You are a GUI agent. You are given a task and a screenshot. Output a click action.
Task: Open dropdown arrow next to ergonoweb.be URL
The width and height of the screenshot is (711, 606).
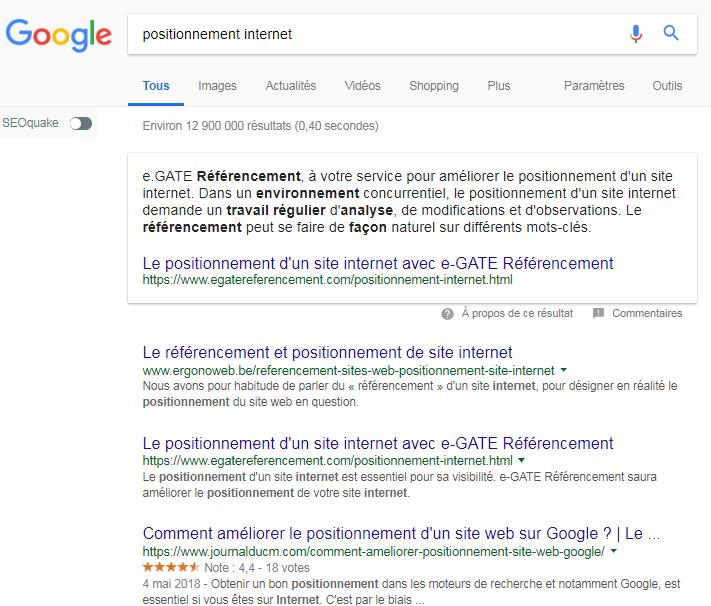click(564, 370)
